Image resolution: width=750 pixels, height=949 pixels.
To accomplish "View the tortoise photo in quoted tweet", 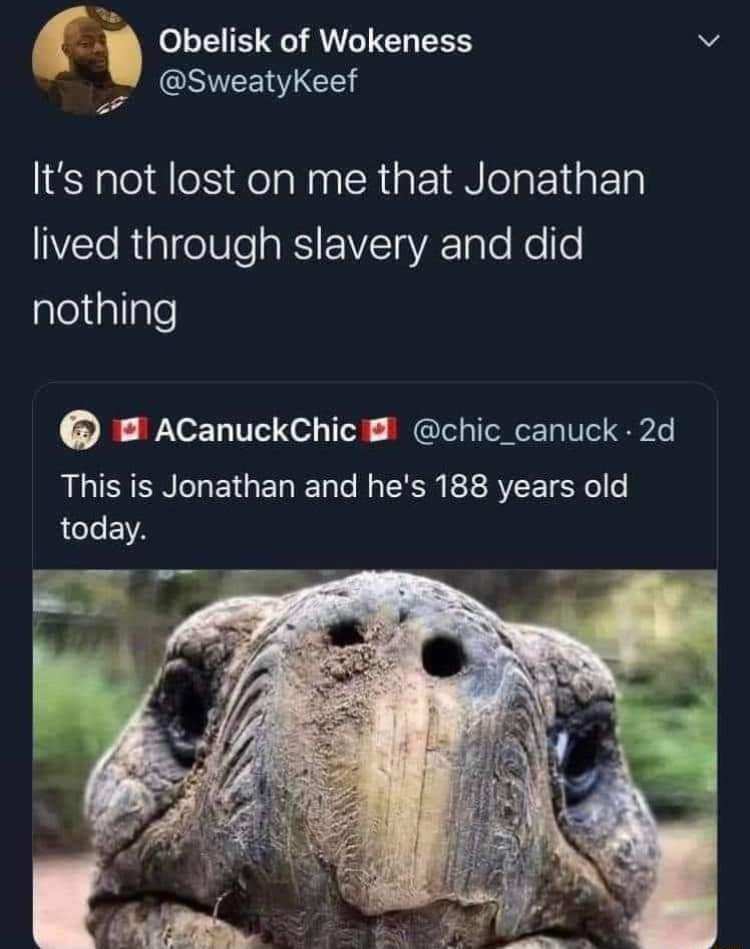I will point(375,759).
